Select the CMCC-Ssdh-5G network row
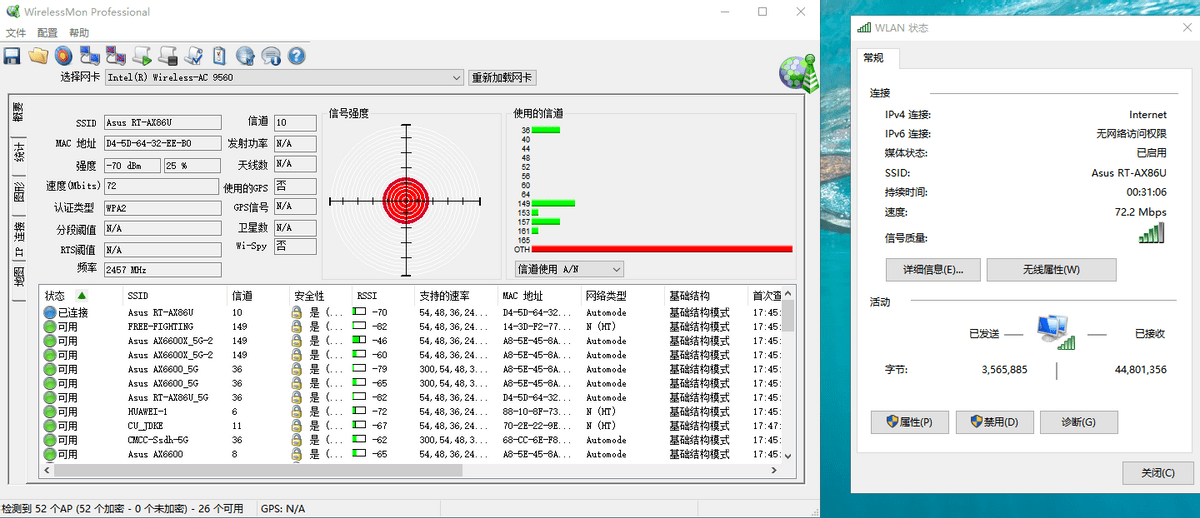Image resolution: width=1200 pixels, height=518 pixels. coord(410,440)
